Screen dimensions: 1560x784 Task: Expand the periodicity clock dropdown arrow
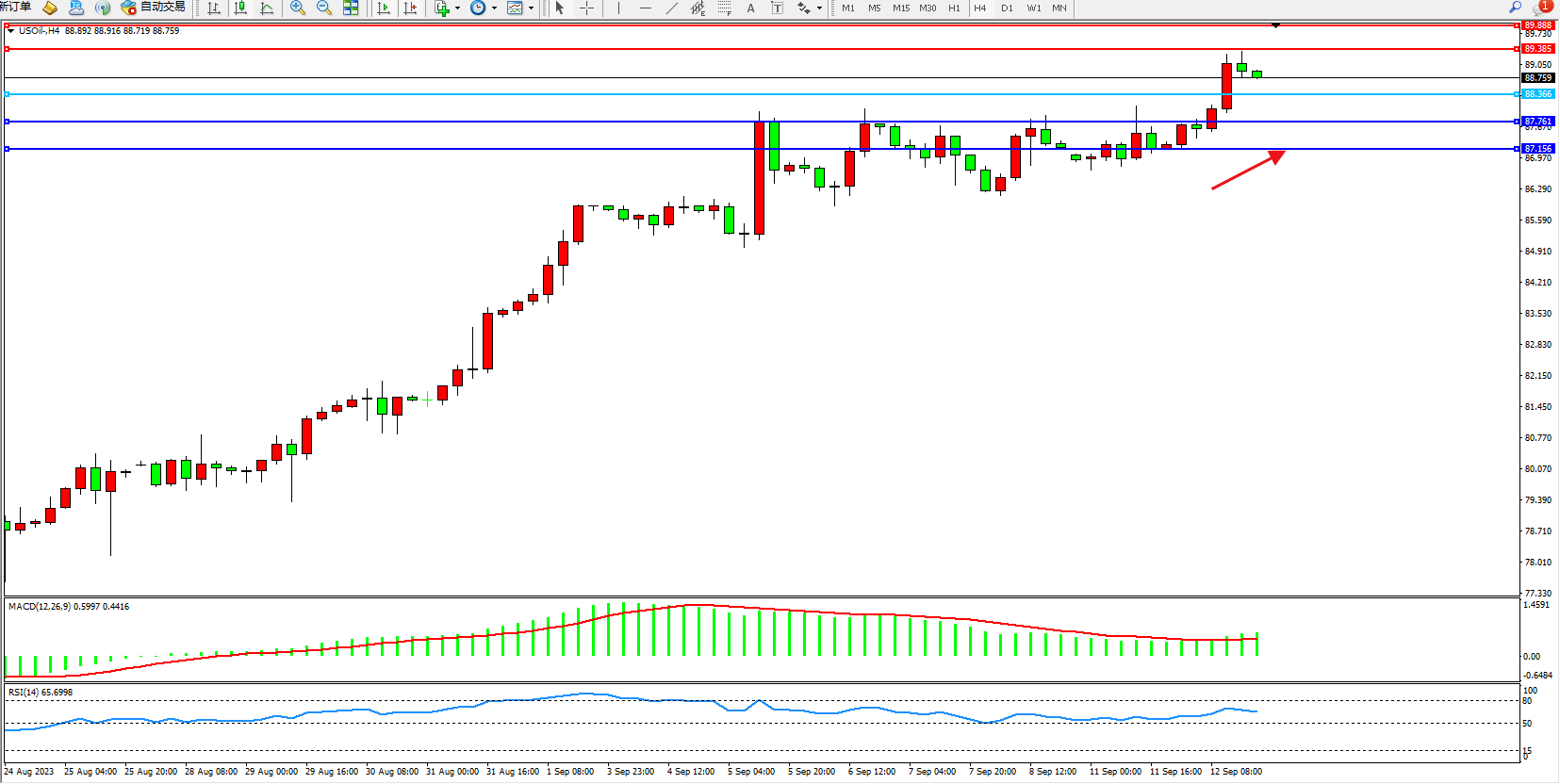[x=494, y=8]
